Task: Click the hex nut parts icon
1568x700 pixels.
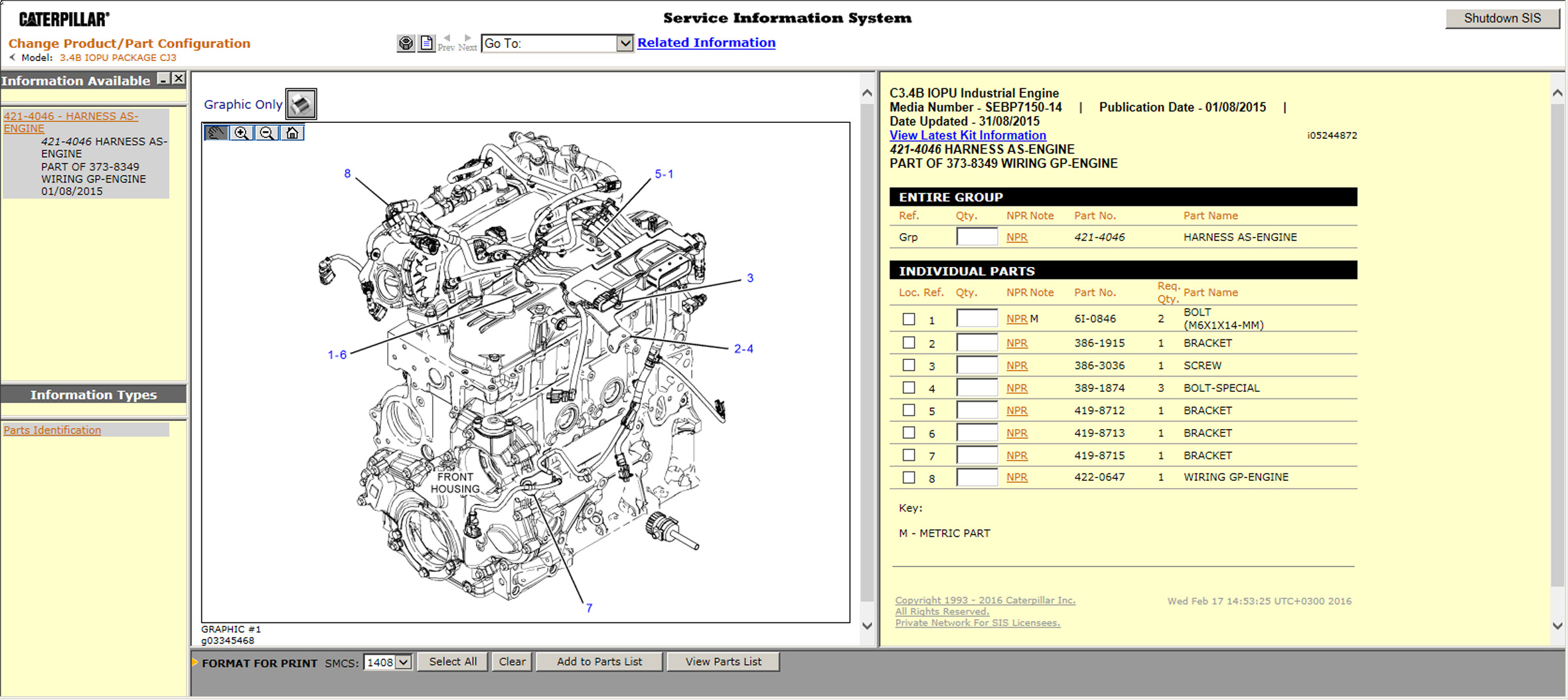Action: coord(406,43)
